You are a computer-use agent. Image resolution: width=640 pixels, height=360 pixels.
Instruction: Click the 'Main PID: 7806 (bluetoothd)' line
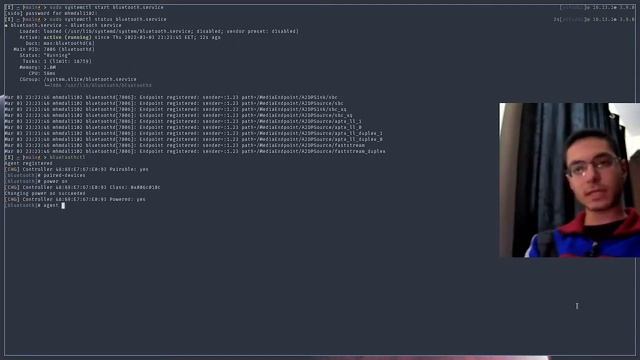click(x=53, y=49)
